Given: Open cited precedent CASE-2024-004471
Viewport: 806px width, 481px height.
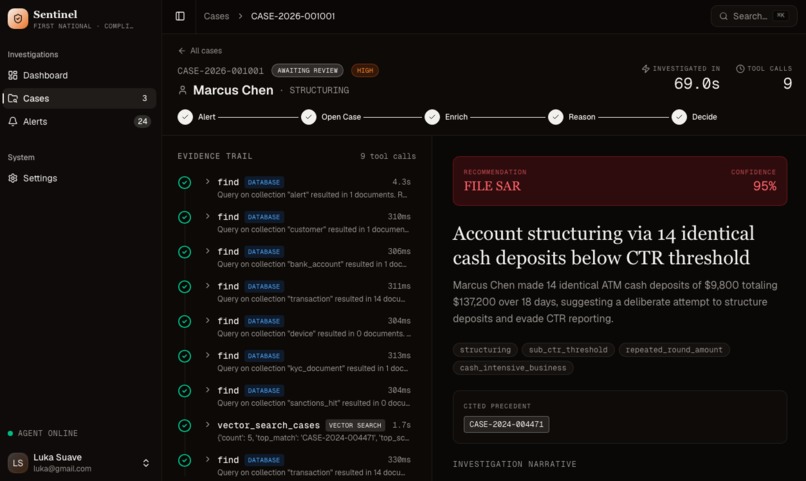Looking at the screenshot, I should (x=506, y=424).
